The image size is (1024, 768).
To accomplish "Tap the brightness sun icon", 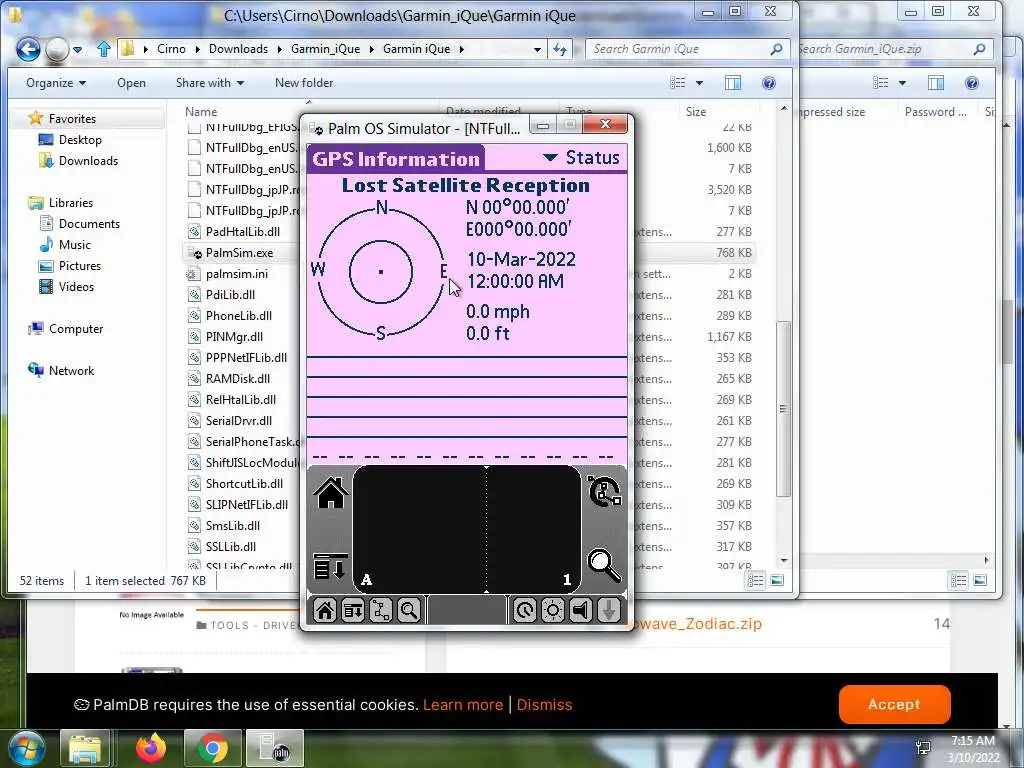I will (x=552, y=611).
